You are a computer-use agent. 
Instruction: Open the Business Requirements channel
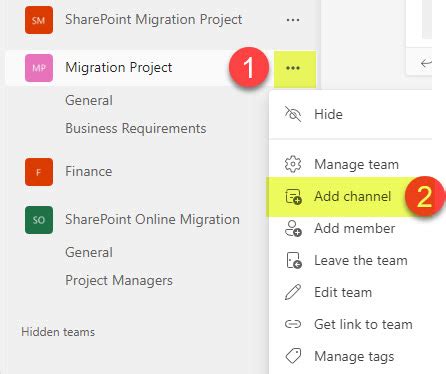[x=136, y=129]
